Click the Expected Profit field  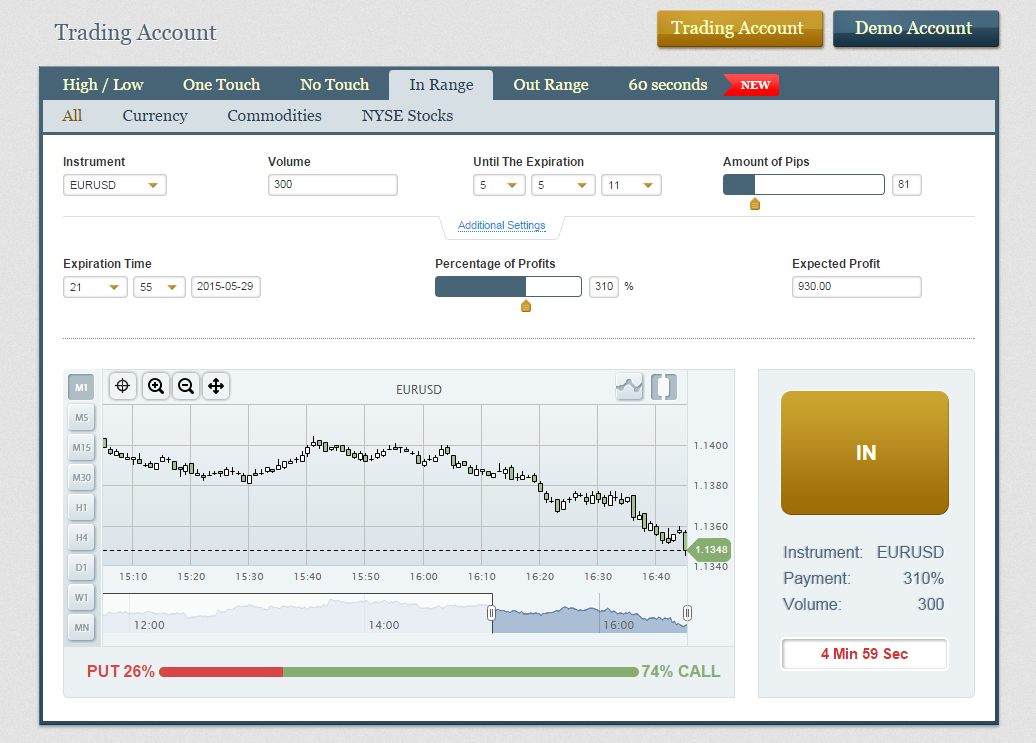pyautogui.click(x=856, y=287)
